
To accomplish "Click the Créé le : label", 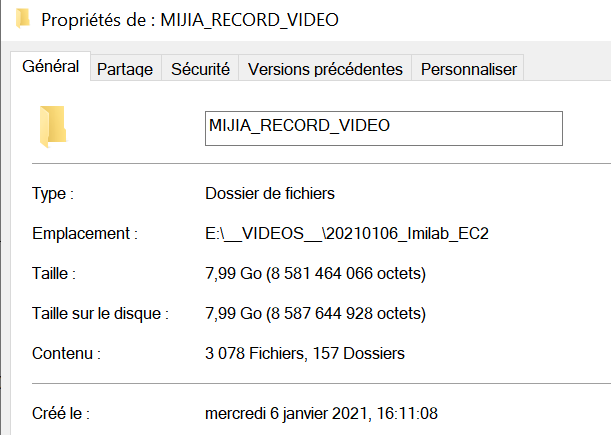I will tap(61, 414).
